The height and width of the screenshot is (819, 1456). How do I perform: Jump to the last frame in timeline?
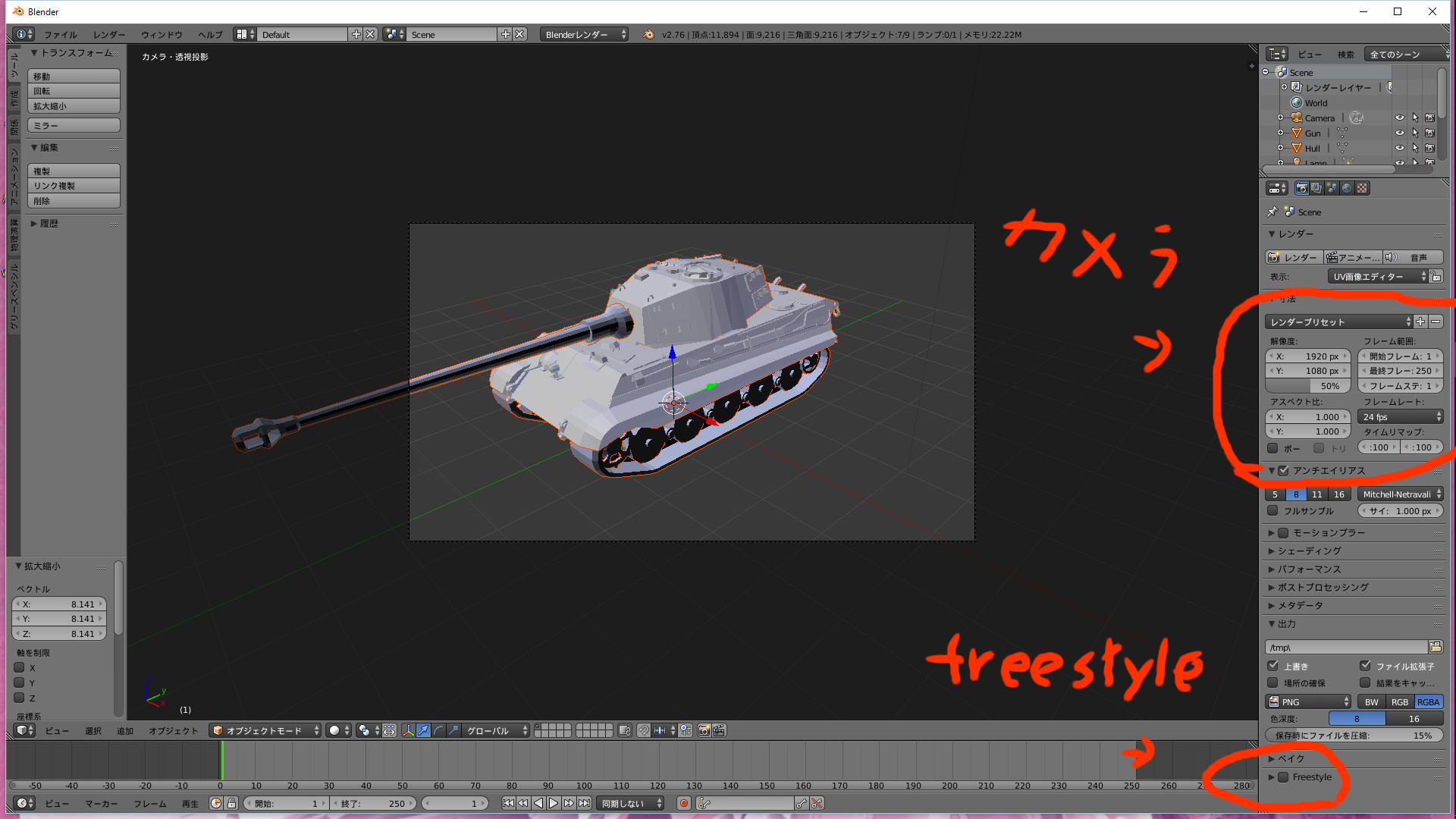pos(584,803)
